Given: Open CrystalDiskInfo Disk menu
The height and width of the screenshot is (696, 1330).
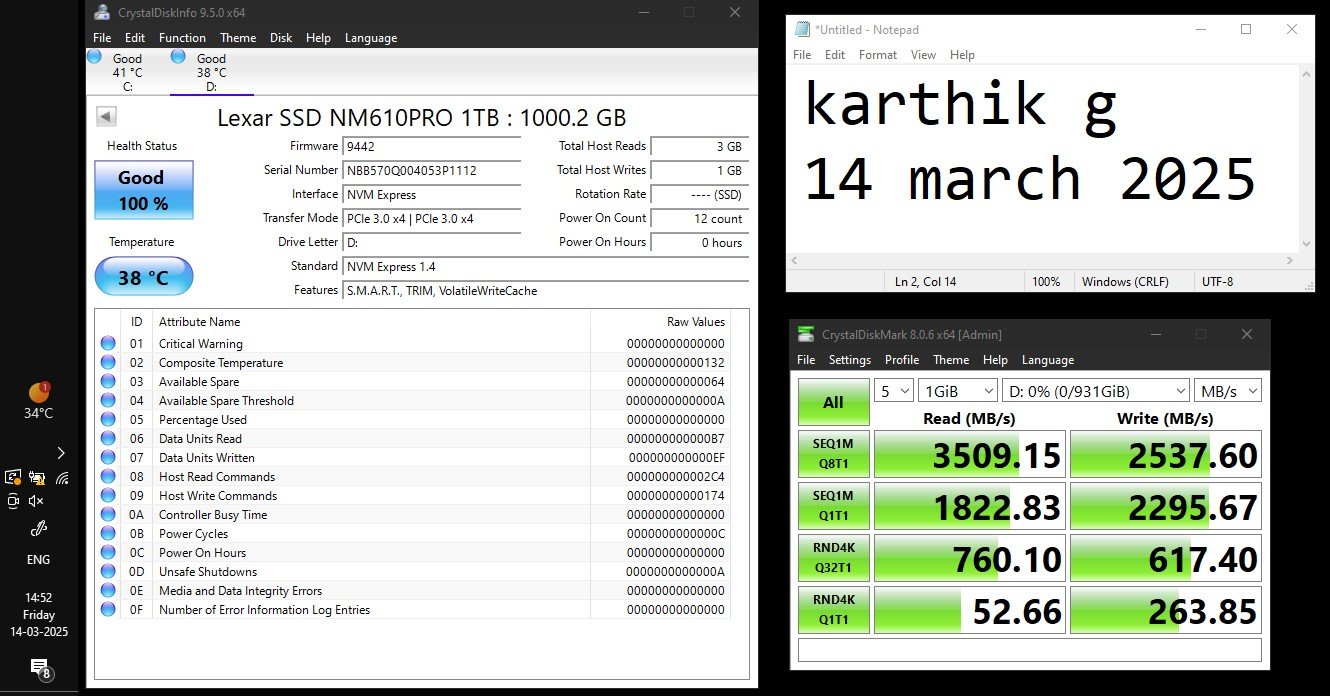Looking at the screenshot, I should pyautogui.click(x=281, y=38).
